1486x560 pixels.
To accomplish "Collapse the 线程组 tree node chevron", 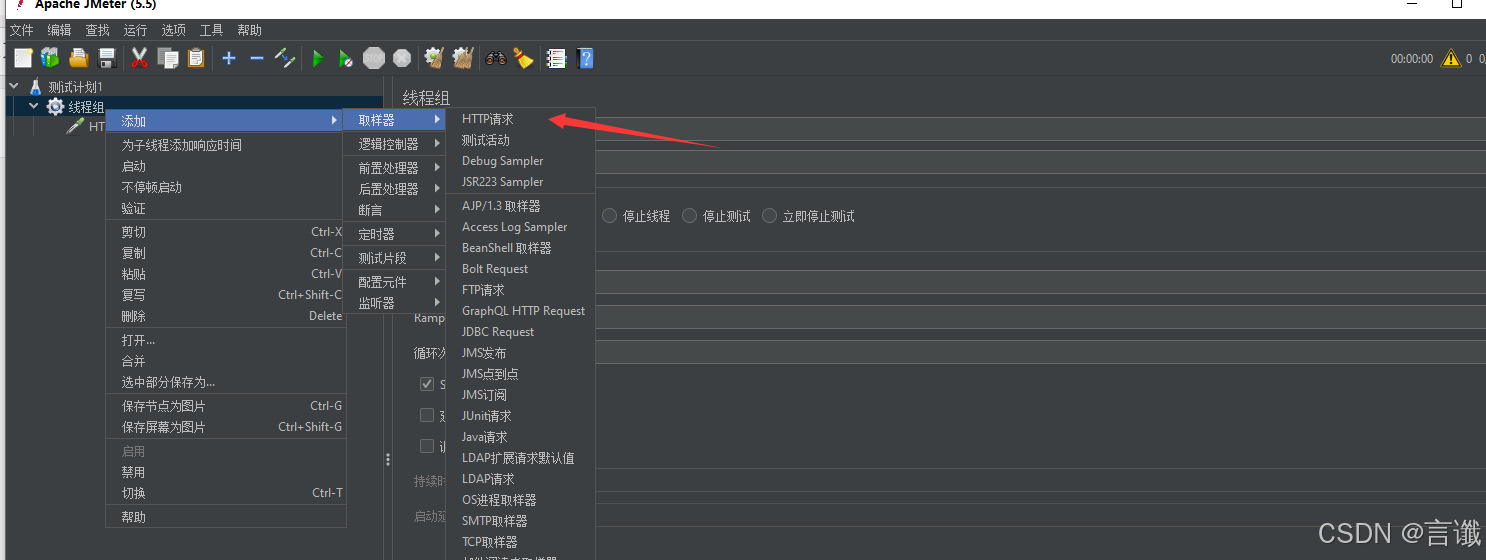I will (x=34, y=106).
